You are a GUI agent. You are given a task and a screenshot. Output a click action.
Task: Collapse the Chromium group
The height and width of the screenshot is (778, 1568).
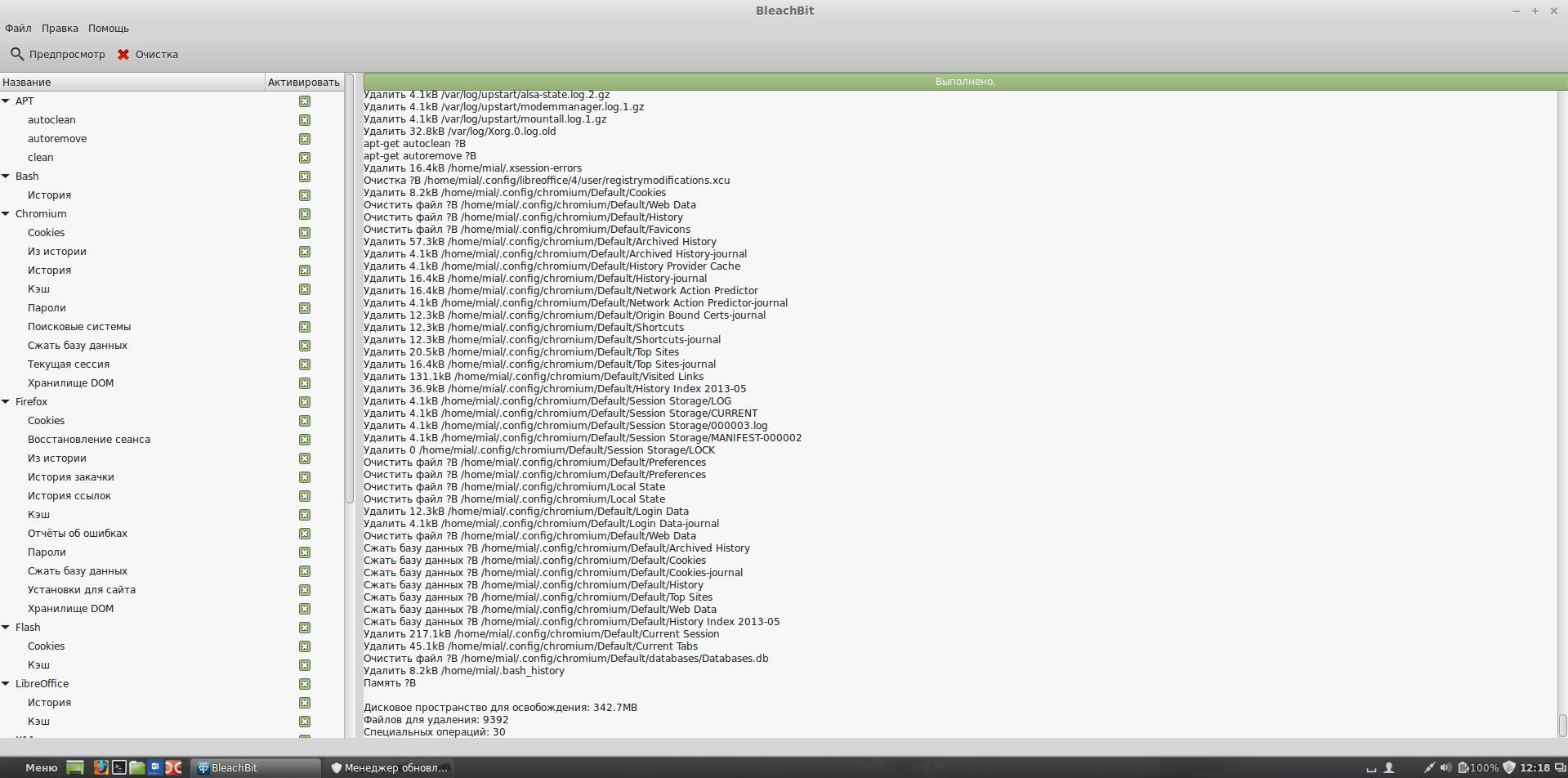coord(6,214)
